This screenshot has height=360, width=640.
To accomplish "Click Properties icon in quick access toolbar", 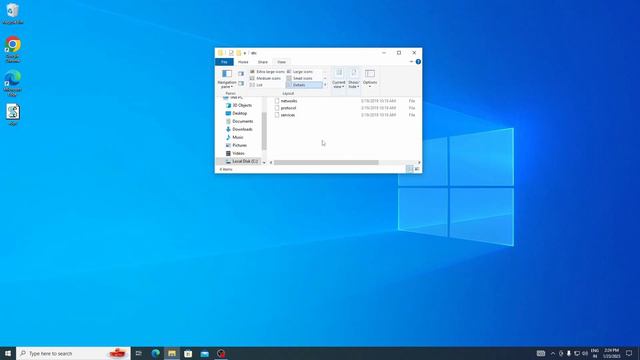I will [231, 53].
